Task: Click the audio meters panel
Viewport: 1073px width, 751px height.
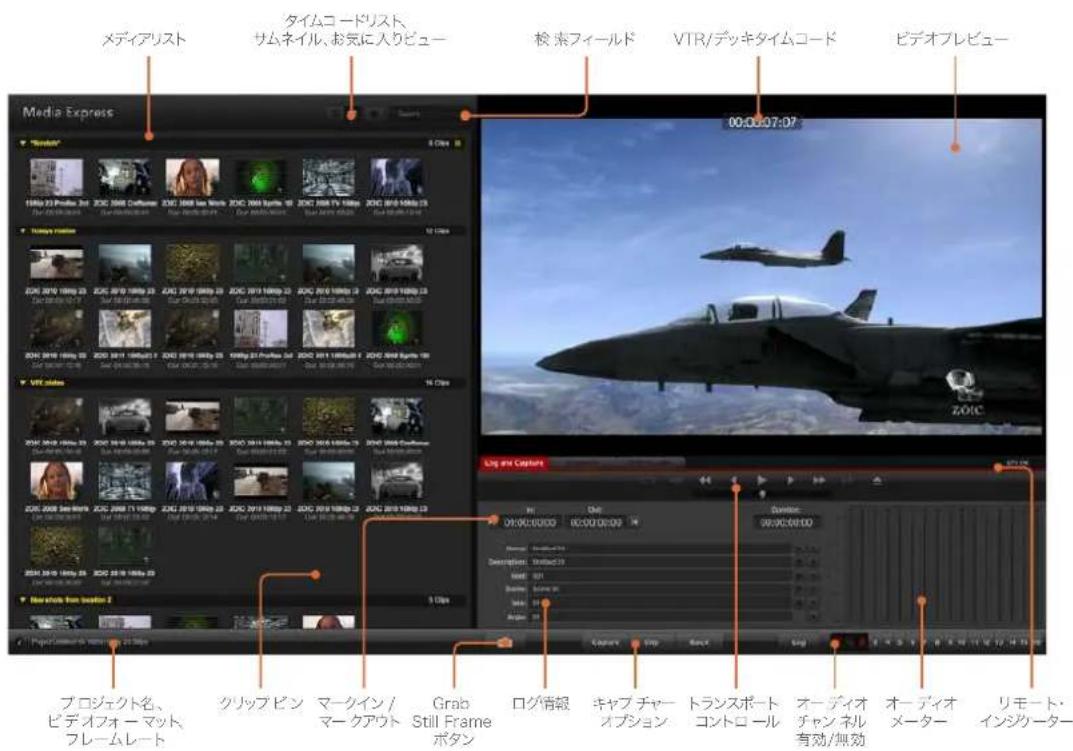Action: [941, 565]
